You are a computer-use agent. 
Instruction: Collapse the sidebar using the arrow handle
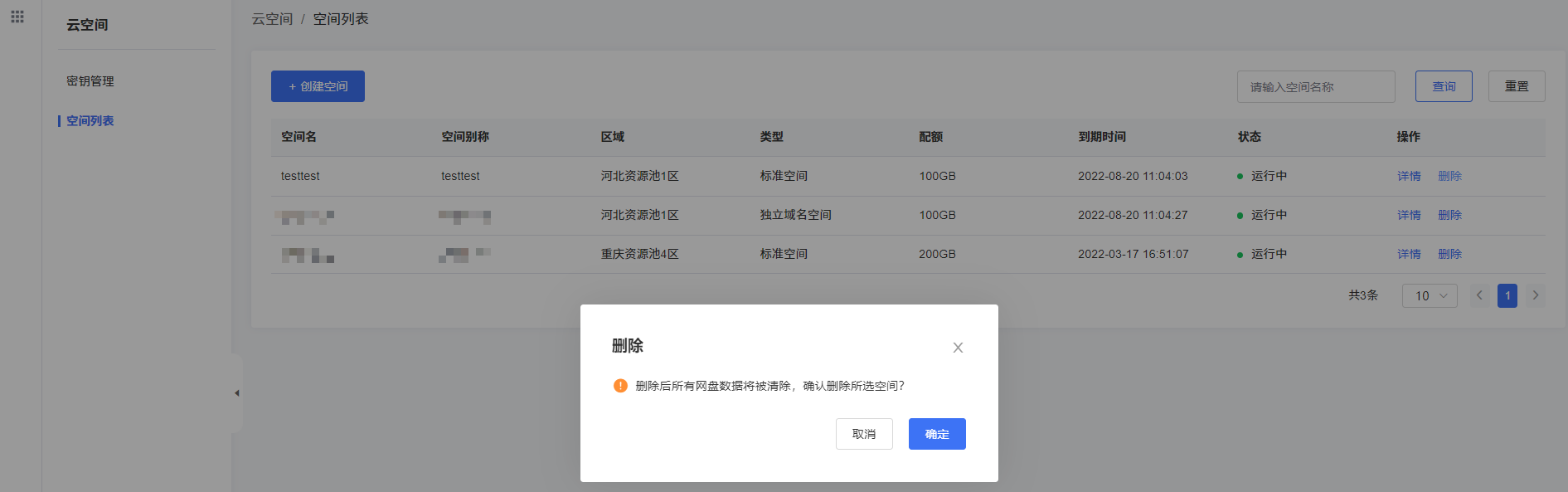point(236,393)
